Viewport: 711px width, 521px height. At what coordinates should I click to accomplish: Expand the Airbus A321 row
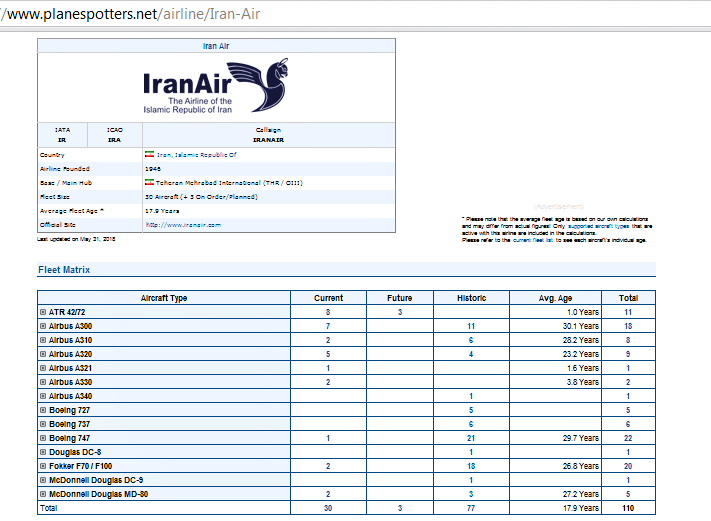pyautogui.click(x=43, y=368)
